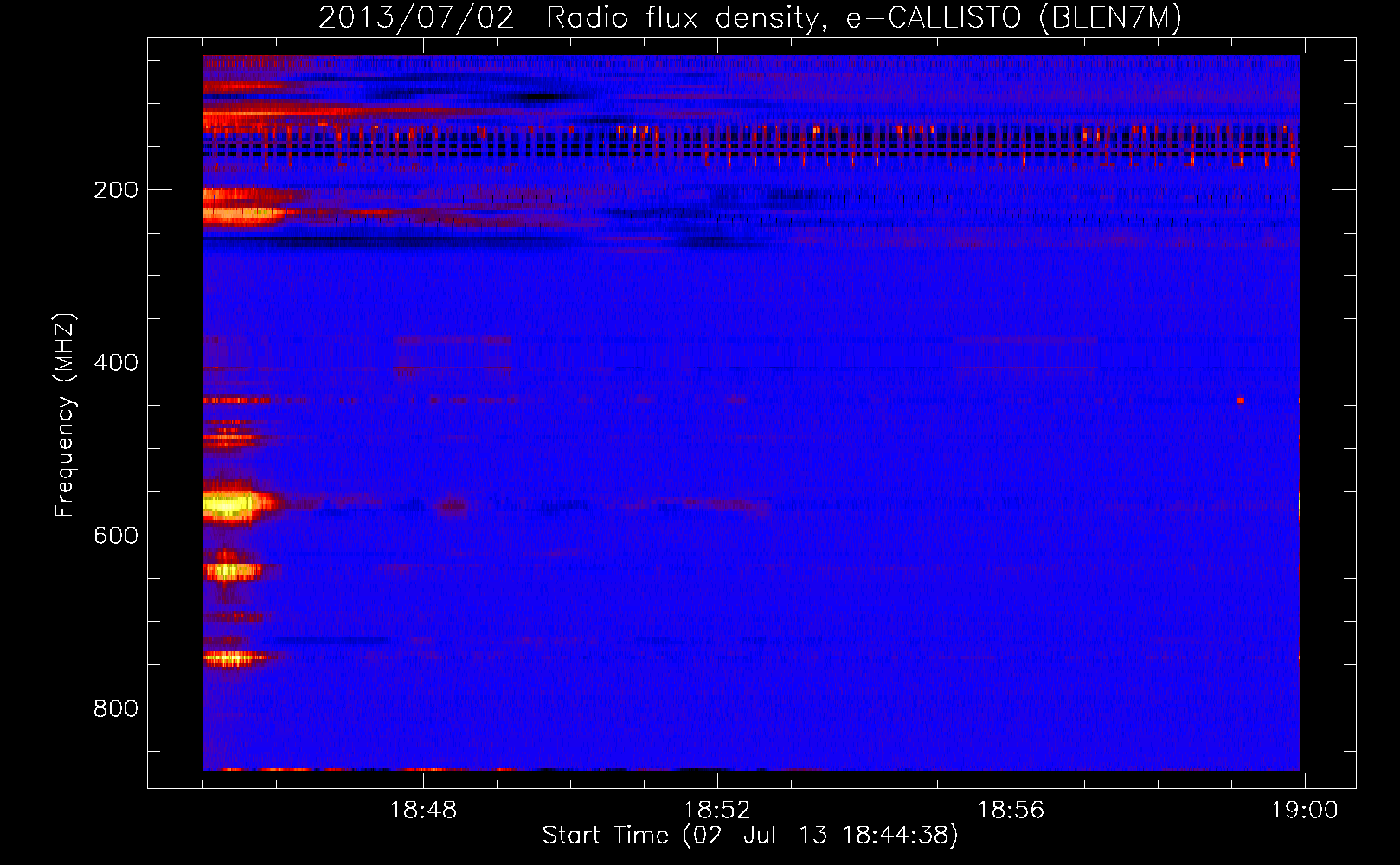Screen dimensions: 1400x865
Task: Click the 18:48 time tick label
Action: (423, 811)
